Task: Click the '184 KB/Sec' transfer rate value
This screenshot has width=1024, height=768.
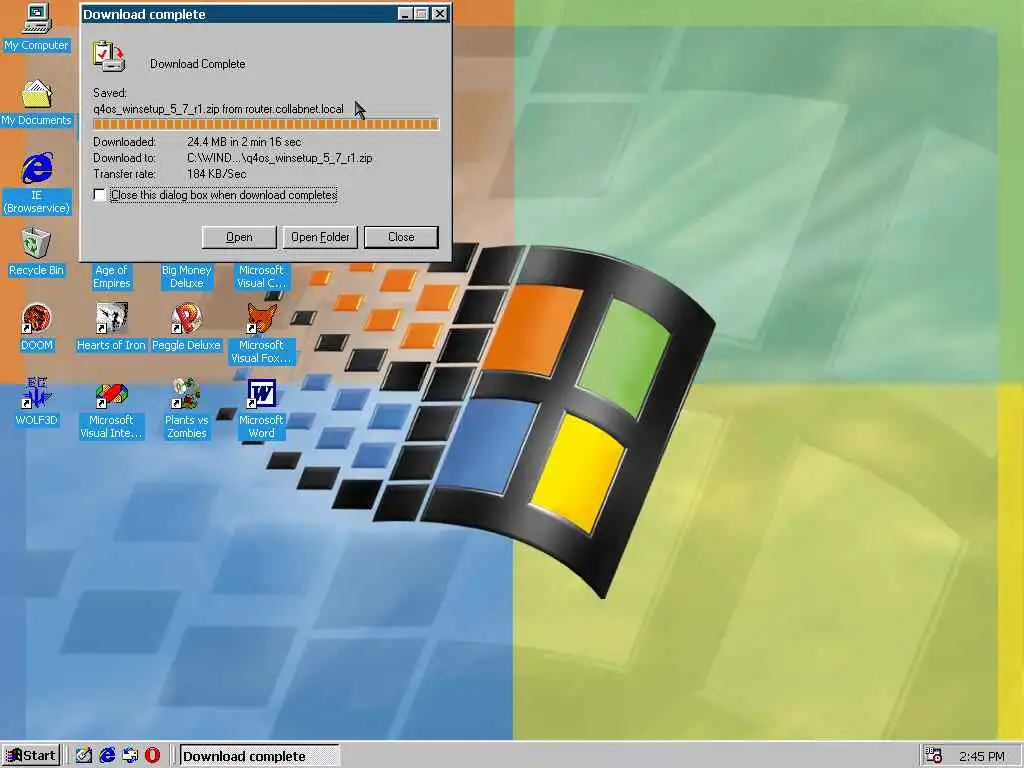Action: pyautogui.click(x=217, y=174)
